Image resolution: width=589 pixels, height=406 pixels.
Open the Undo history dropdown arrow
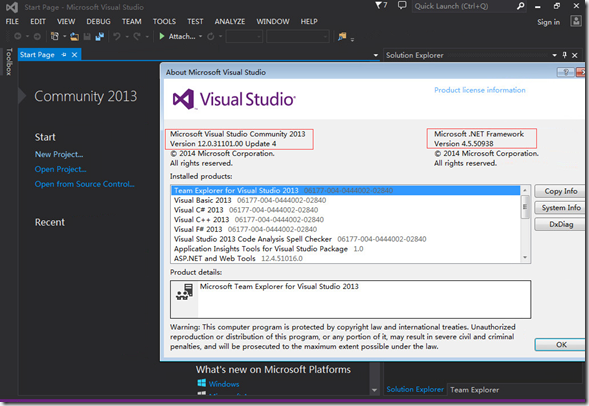pyautogui.click(x=127, y=36)
